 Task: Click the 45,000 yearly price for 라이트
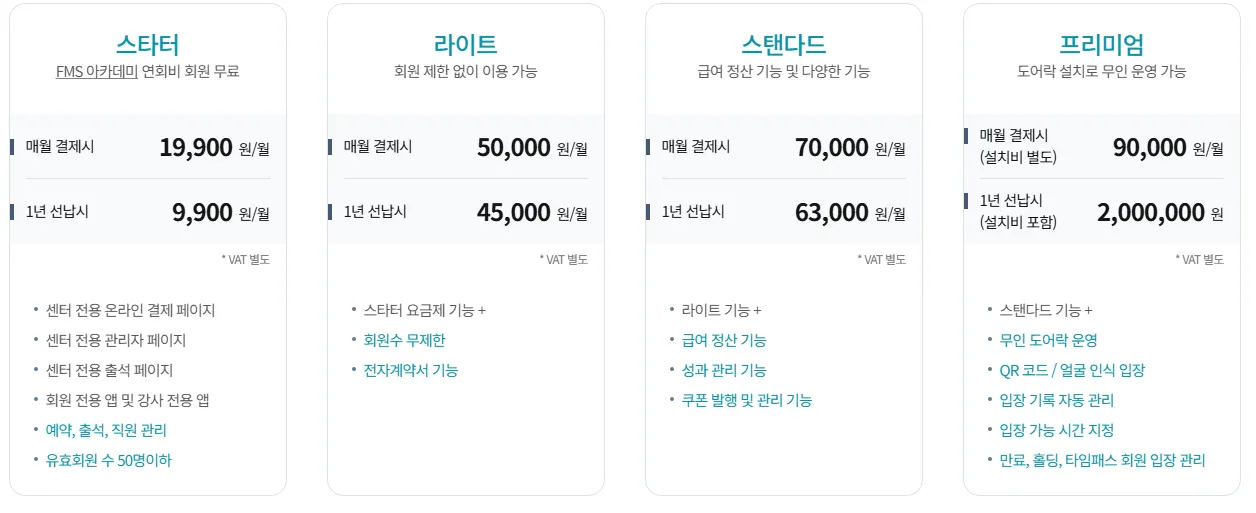[514, 212]
